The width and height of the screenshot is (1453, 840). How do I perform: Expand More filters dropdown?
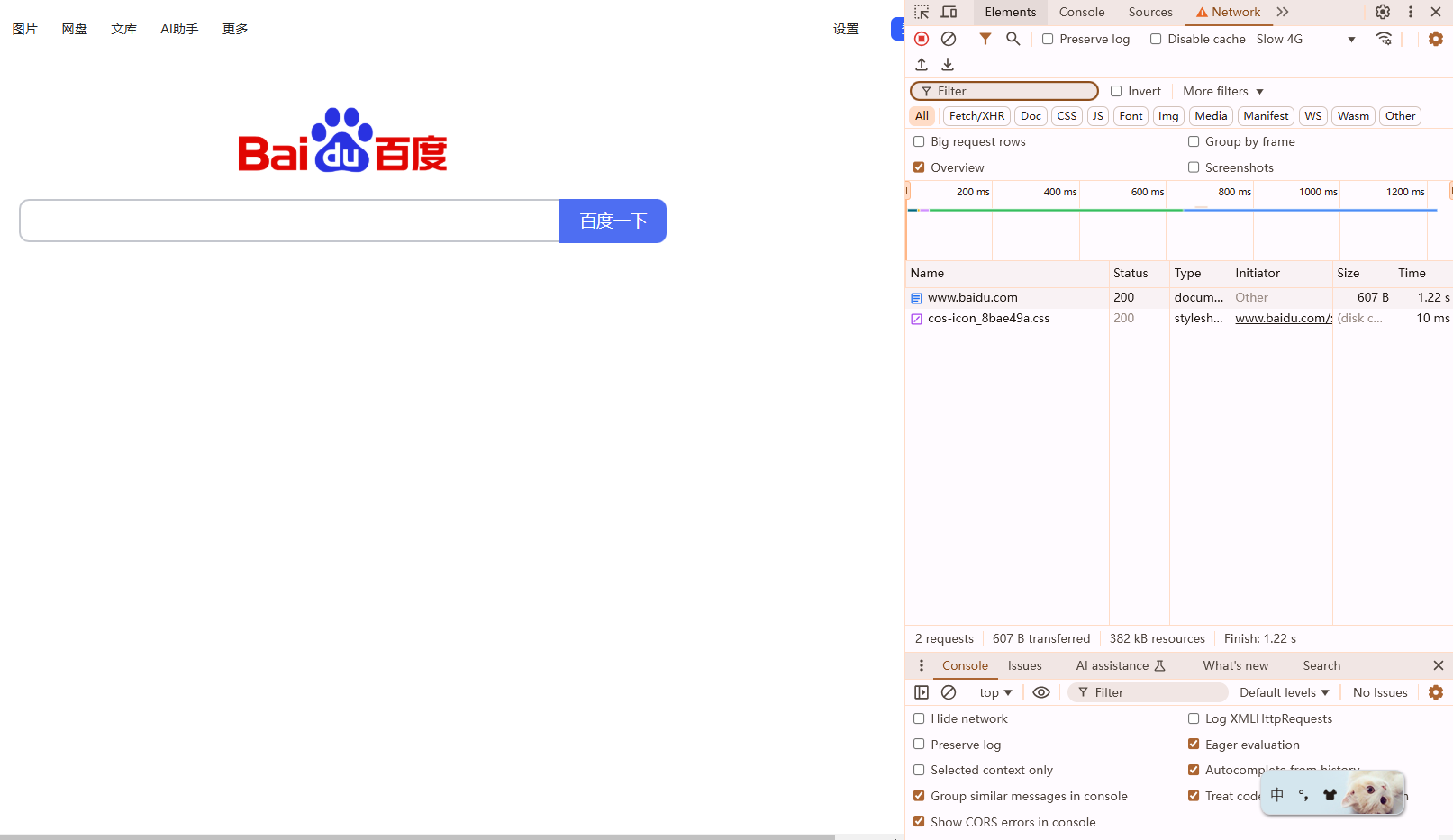click(x=1223, y=91)
